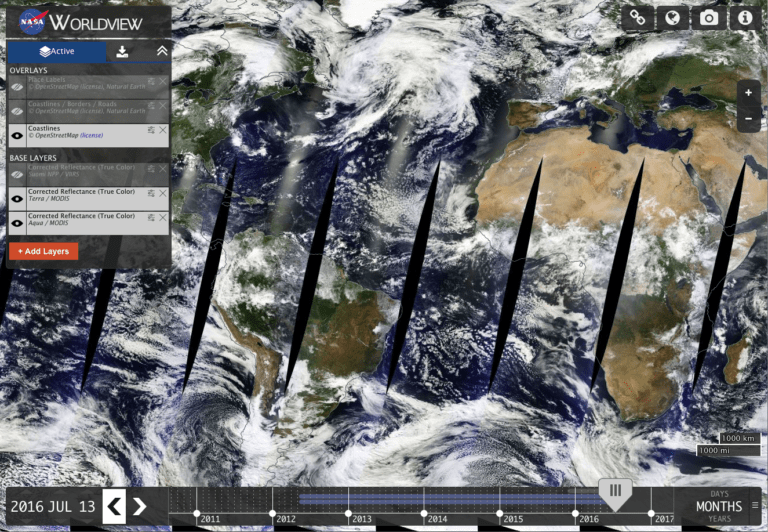Image resolution: width=768 pixels, height=532 pixels.
Task: Collapse the timeline with the side handle
Action: [756, 506]
